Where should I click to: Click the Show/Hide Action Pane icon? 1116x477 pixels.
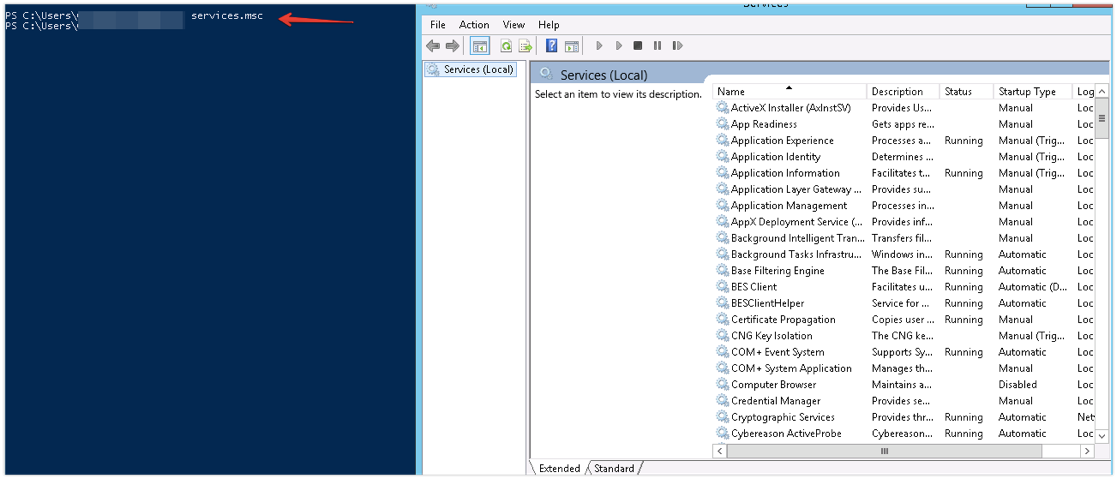572,46
